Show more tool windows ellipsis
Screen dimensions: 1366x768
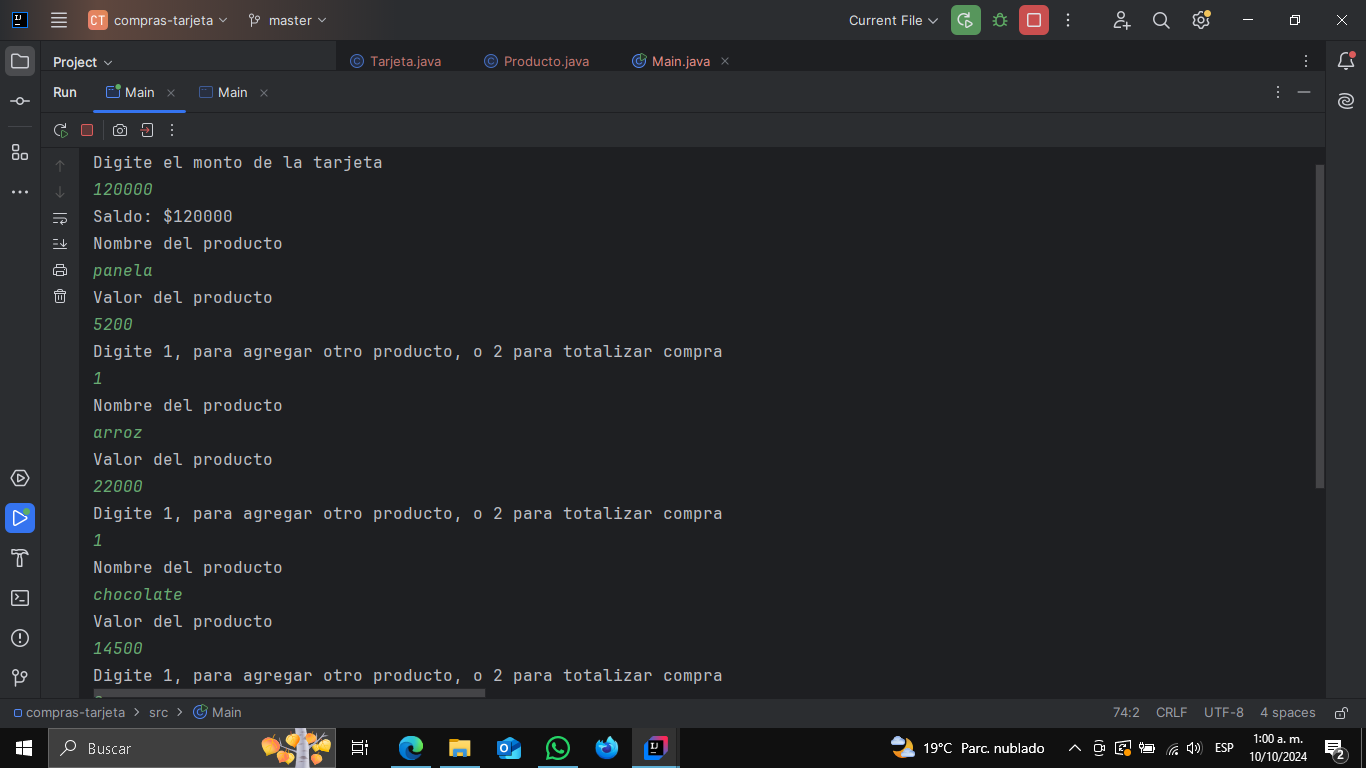(x=20, y=192)
